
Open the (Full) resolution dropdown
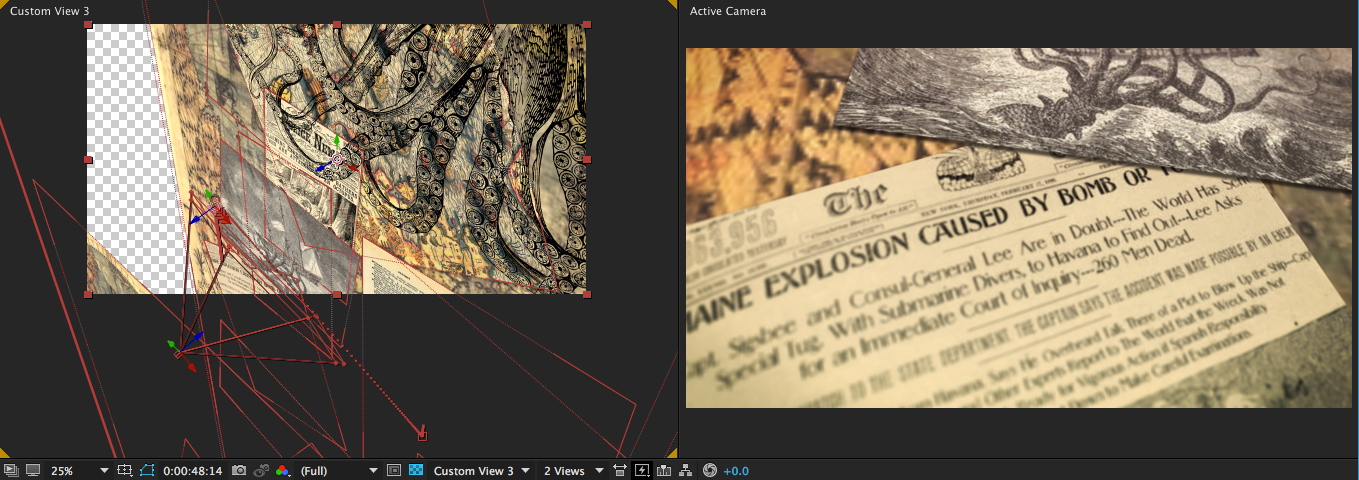[339, 470]
